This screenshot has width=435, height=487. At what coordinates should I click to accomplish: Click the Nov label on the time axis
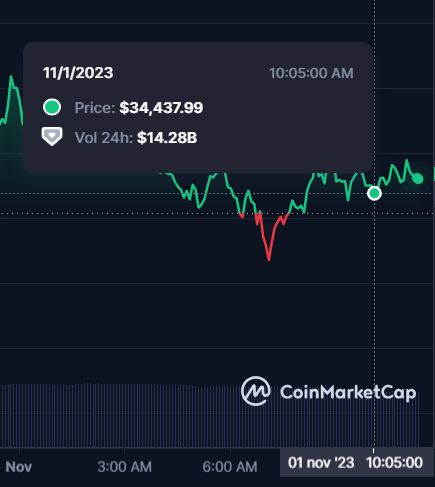click(x=19, y=467)
